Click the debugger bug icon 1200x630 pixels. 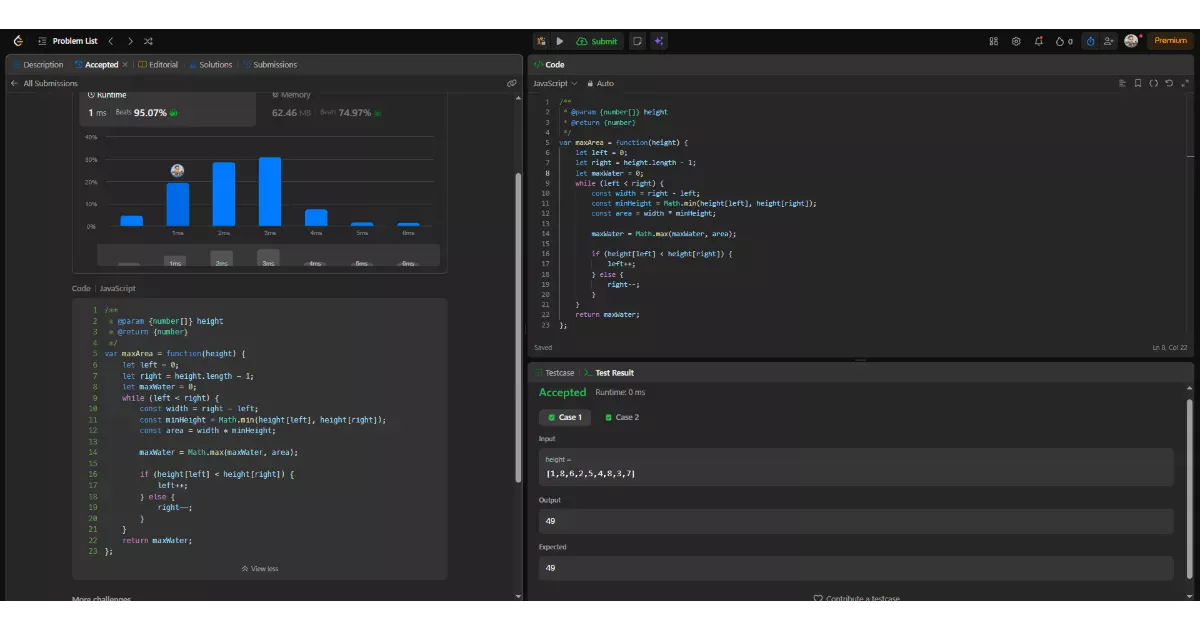541,41
